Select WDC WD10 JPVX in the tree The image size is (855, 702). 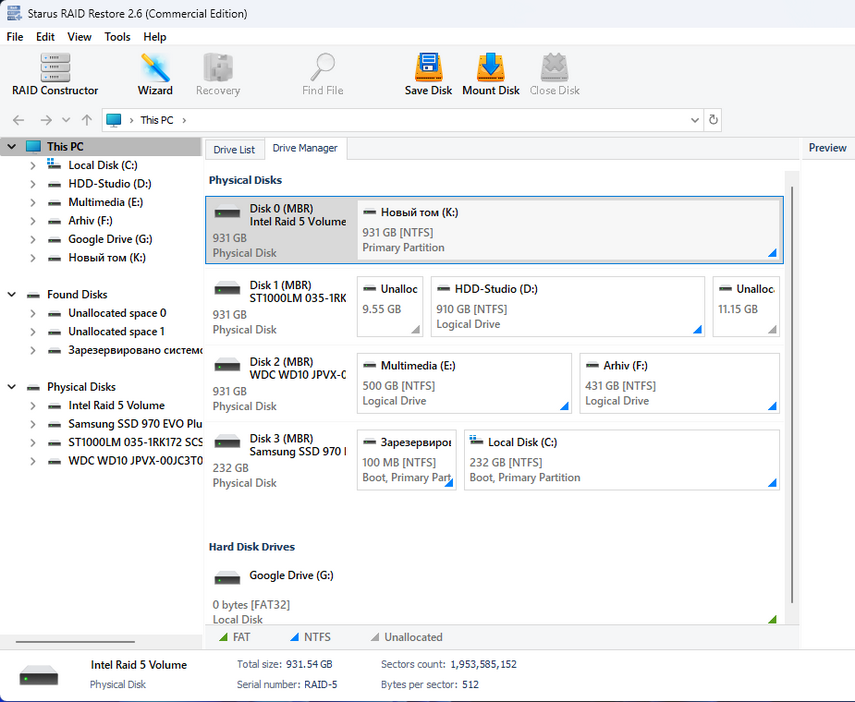click(x=135, y=461)
